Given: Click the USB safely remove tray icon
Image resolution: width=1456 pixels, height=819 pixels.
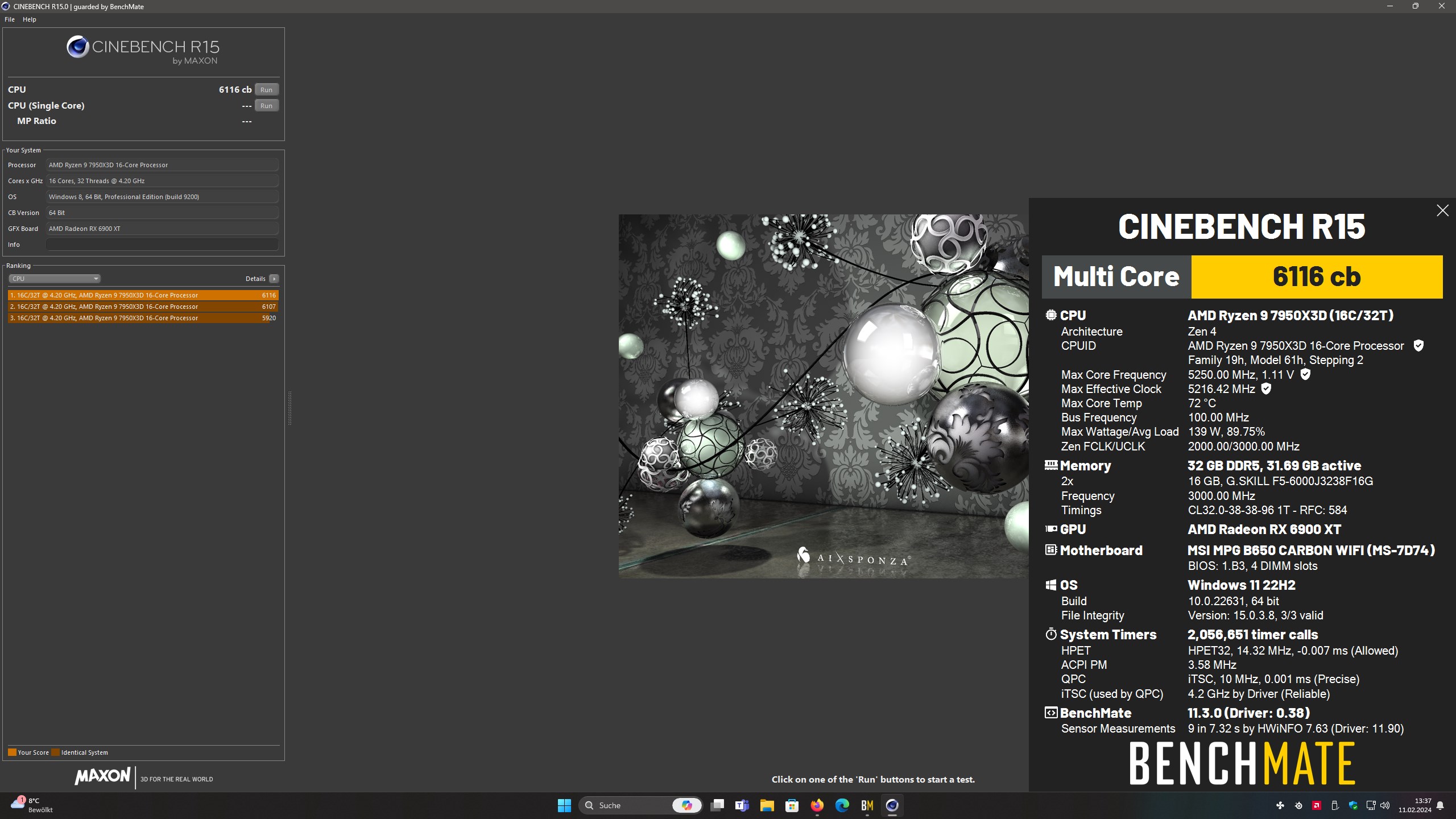Looking at the screenshot, I should (1335, 805).
